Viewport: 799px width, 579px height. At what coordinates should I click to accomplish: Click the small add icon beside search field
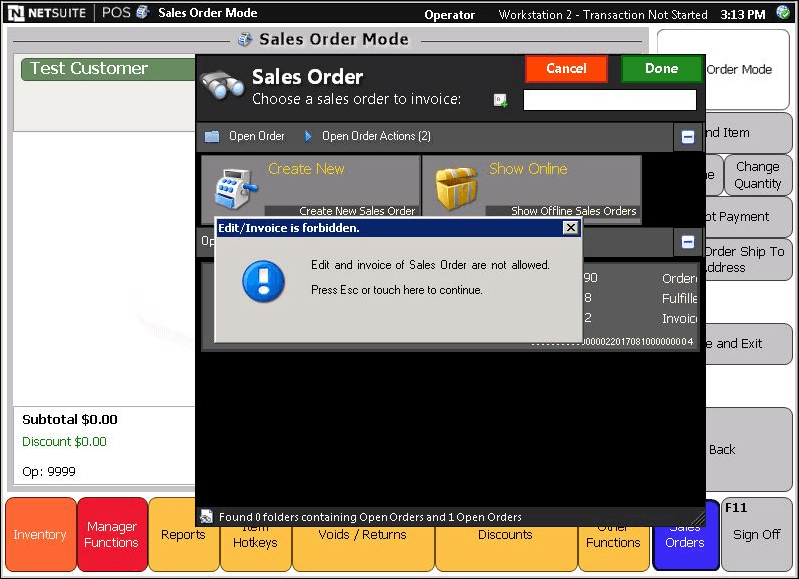tap(501, 100)
